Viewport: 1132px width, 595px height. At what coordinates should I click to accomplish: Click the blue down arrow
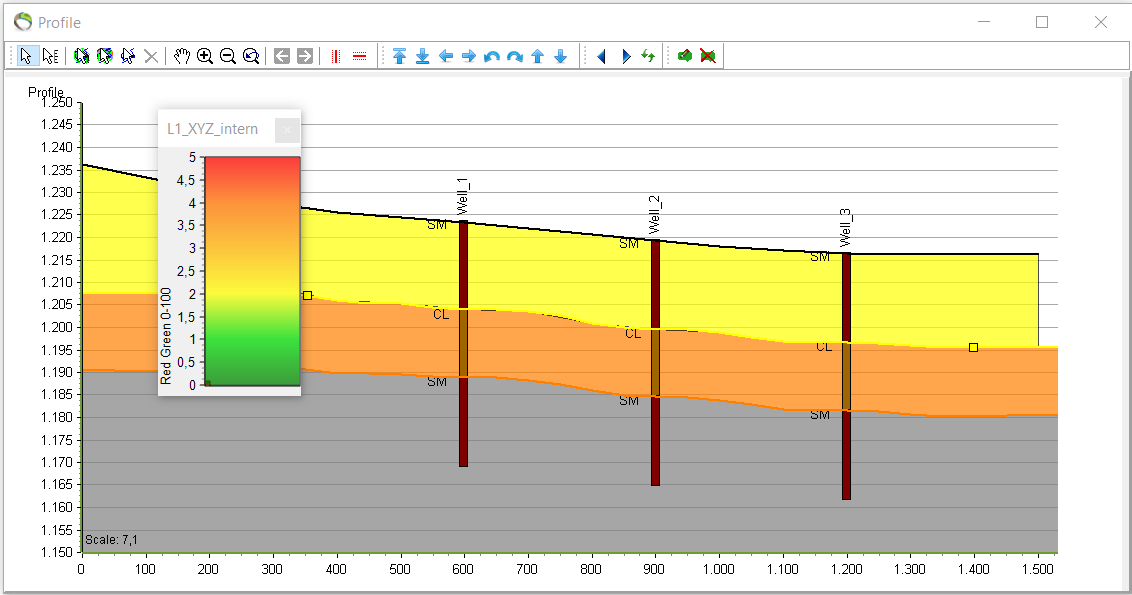560,56
